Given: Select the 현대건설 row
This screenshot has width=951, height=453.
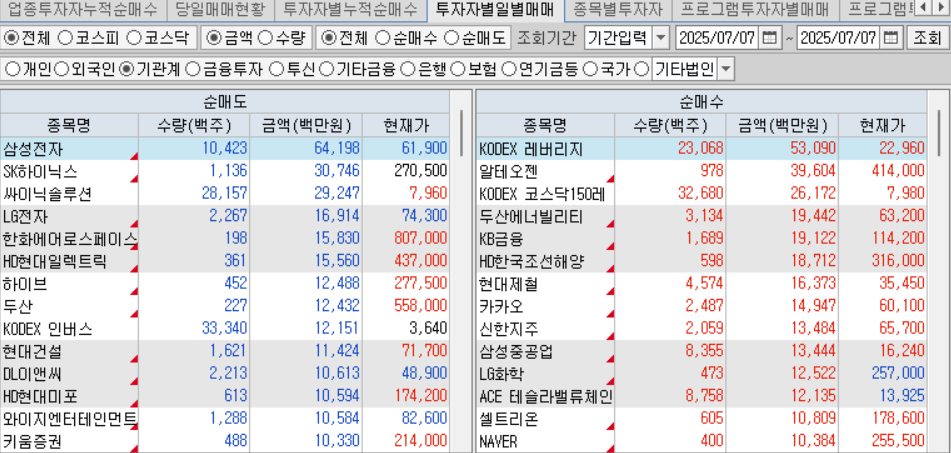Looking at the screenshot, I should point(224,352).
